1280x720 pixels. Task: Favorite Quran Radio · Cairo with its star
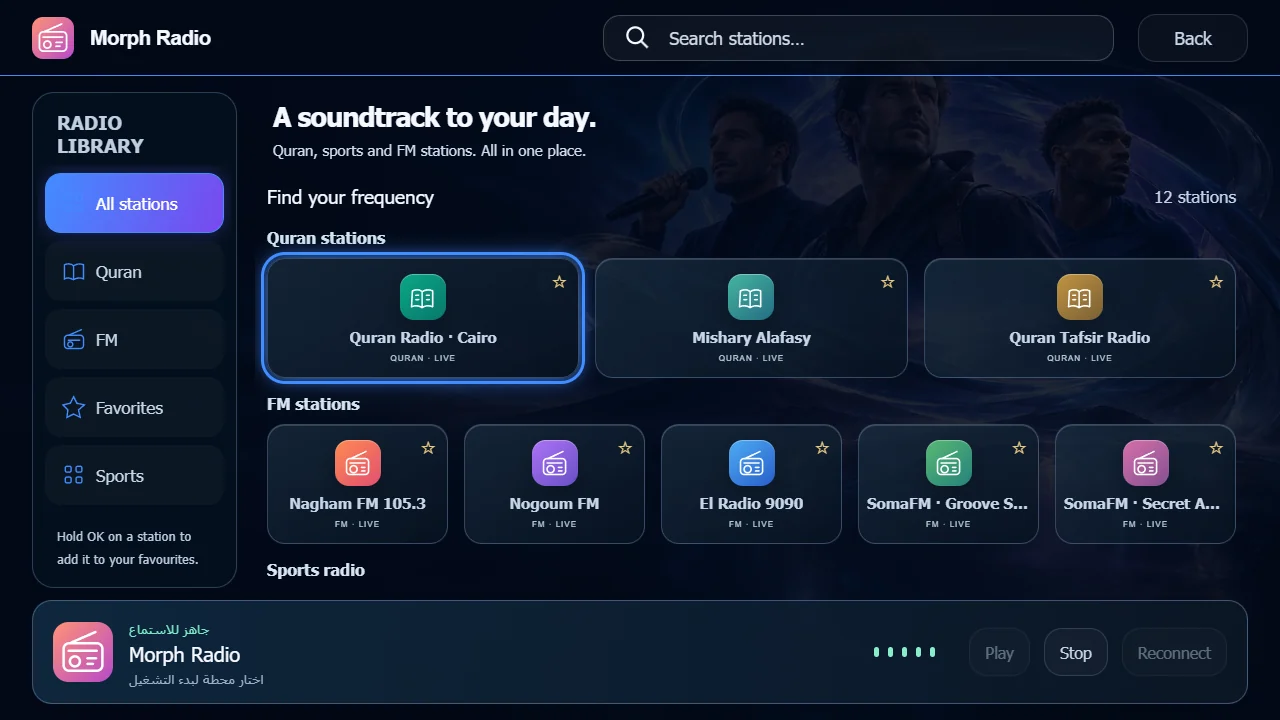coord(559,282)
